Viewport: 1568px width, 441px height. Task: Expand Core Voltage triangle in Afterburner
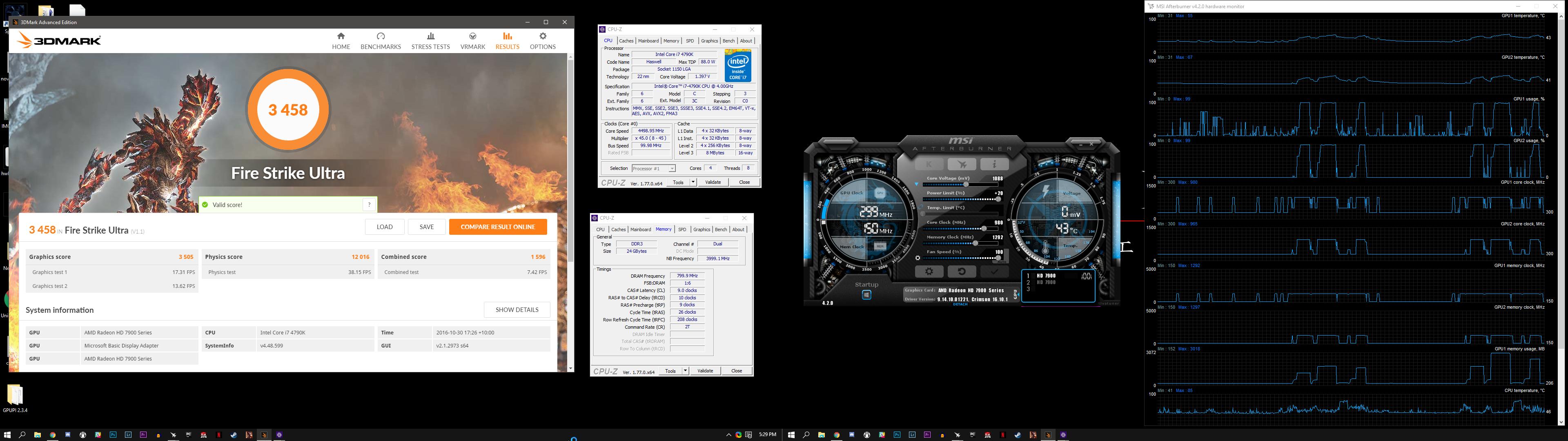917,184
